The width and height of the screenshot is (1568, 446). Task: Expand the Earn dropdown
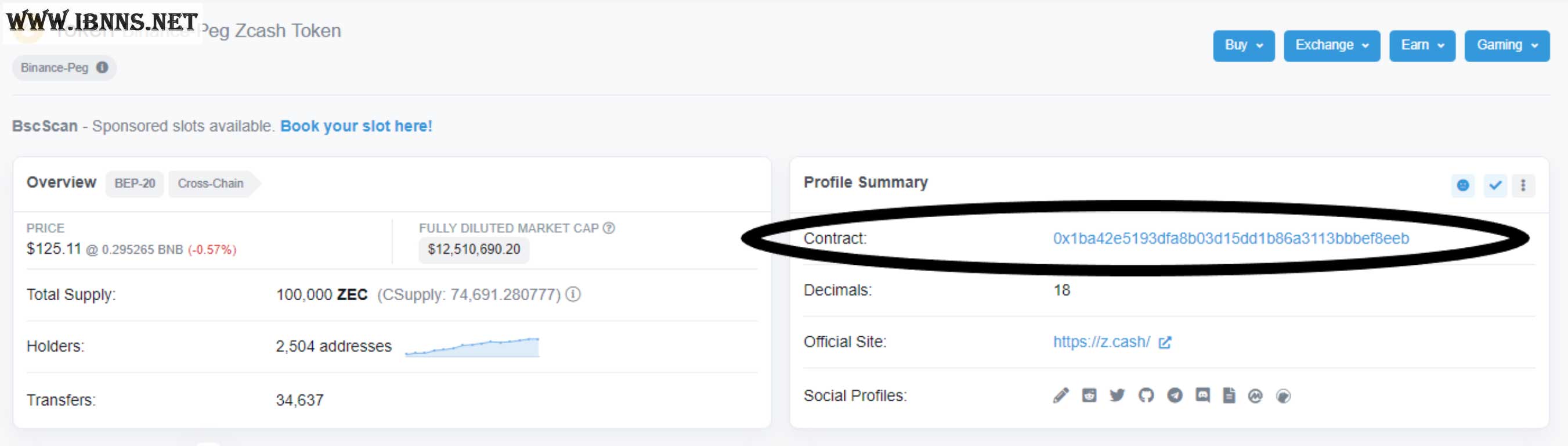coord(1422,46)
